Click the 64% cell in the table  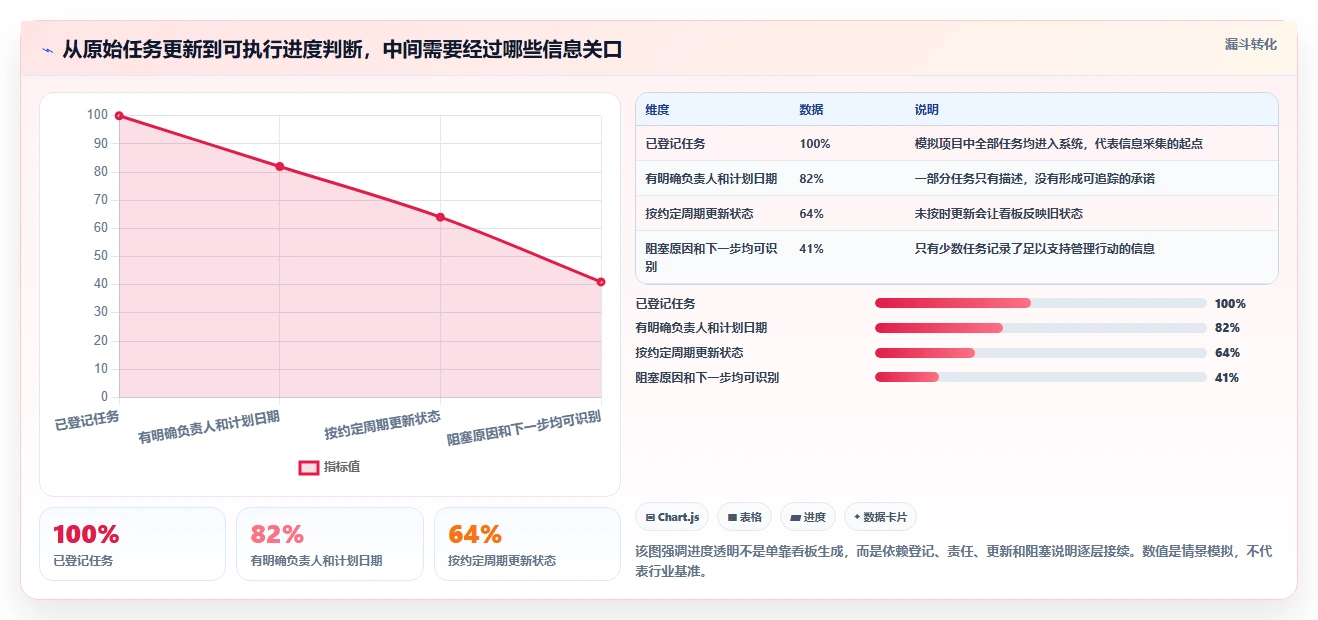click(811, 214)
